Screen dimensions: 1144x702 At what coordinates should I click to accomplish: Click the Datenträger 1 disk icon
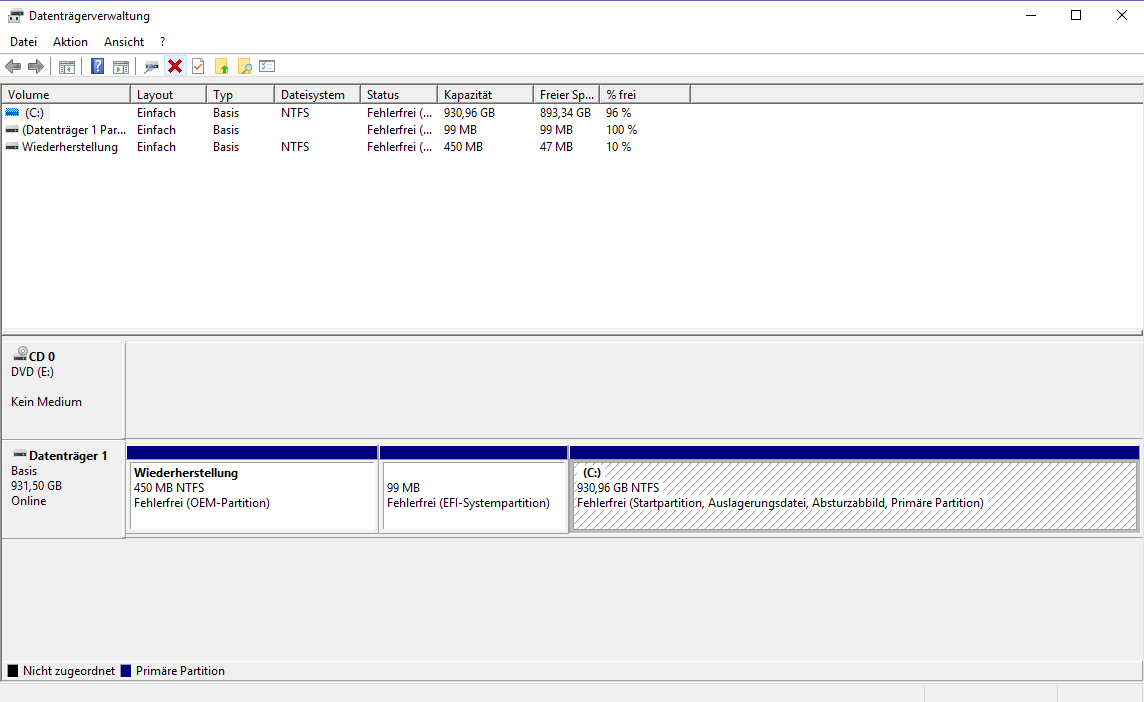[x=20, y=454]
